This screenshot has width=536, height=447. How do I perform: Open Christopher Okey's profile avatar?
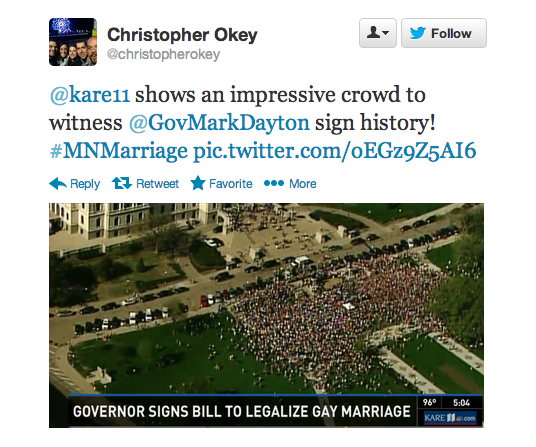click(x=73, y=42)
